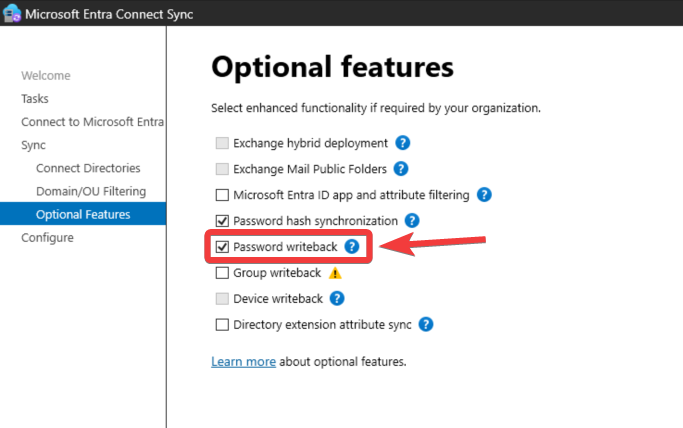The height and width of the screenshot is (428, 683).
Task: Click 'Directory extension attribute sync' label
Action: (x=322, y=325)
